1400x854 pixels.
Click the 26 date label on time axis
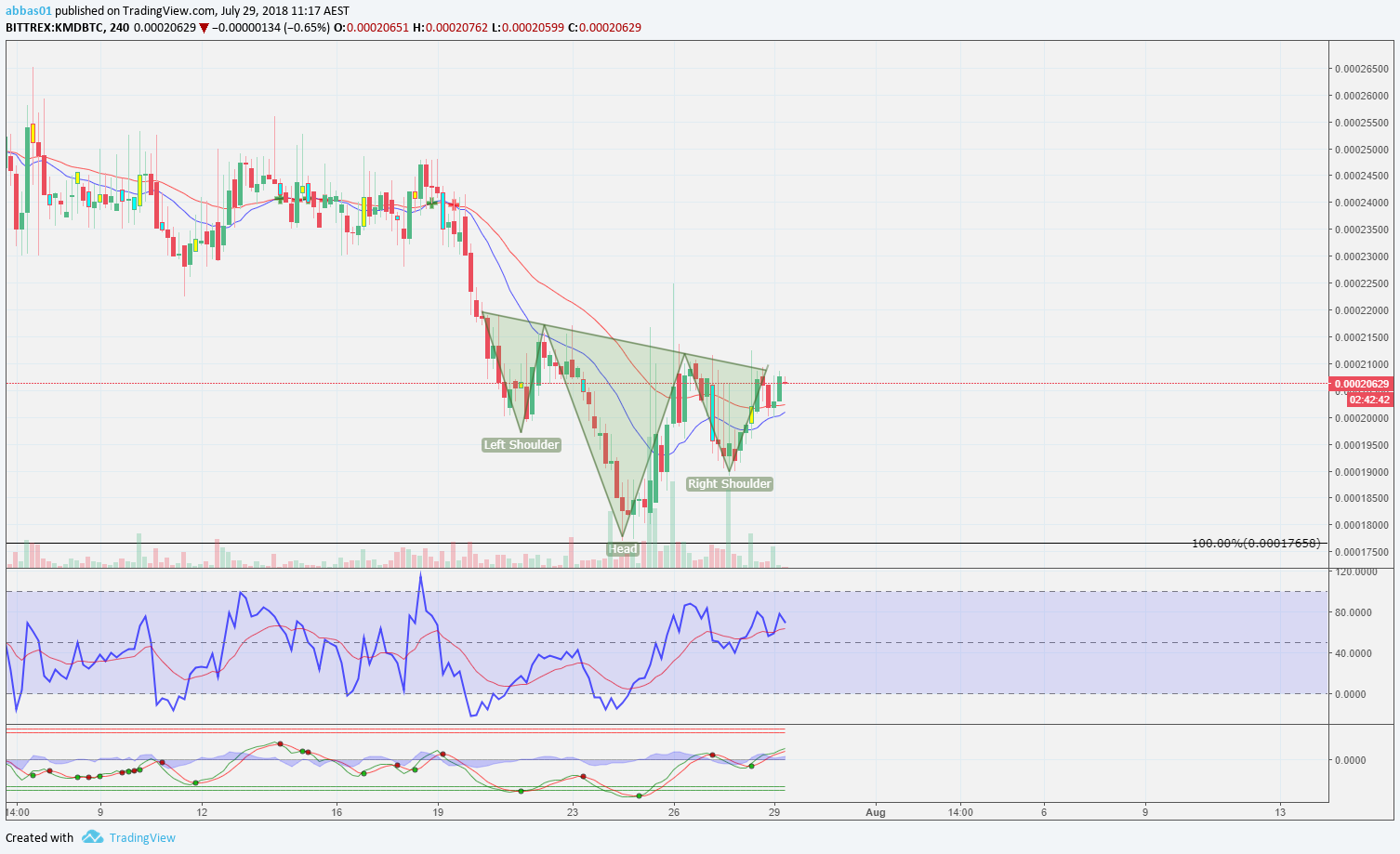click(674, 812)
